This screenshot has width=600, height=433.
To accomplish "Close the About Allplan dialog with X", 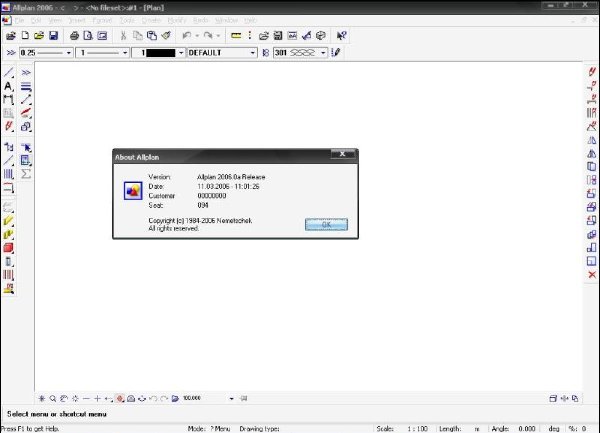I will 342,154.
